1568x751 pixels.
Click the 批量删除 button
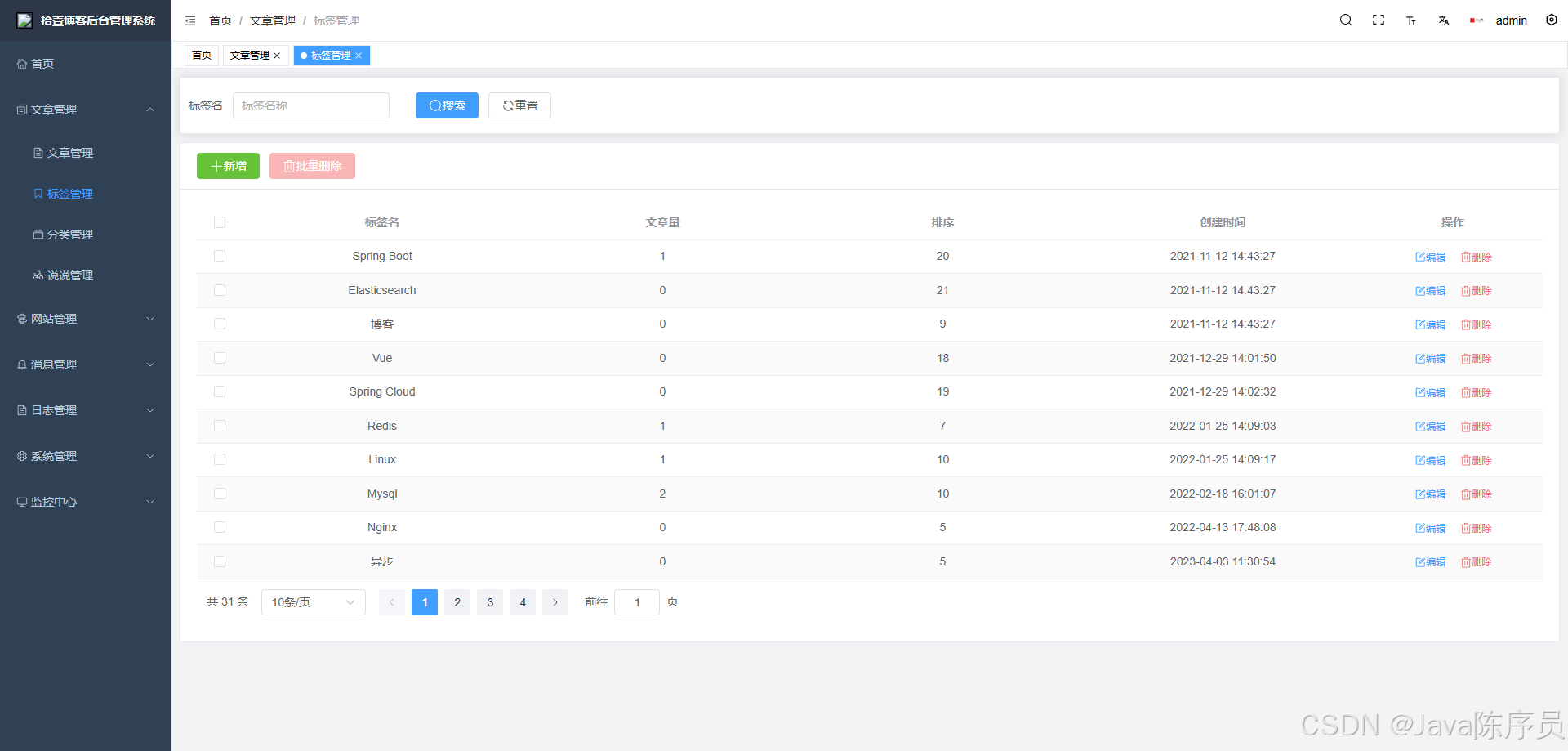pos(312,166)
